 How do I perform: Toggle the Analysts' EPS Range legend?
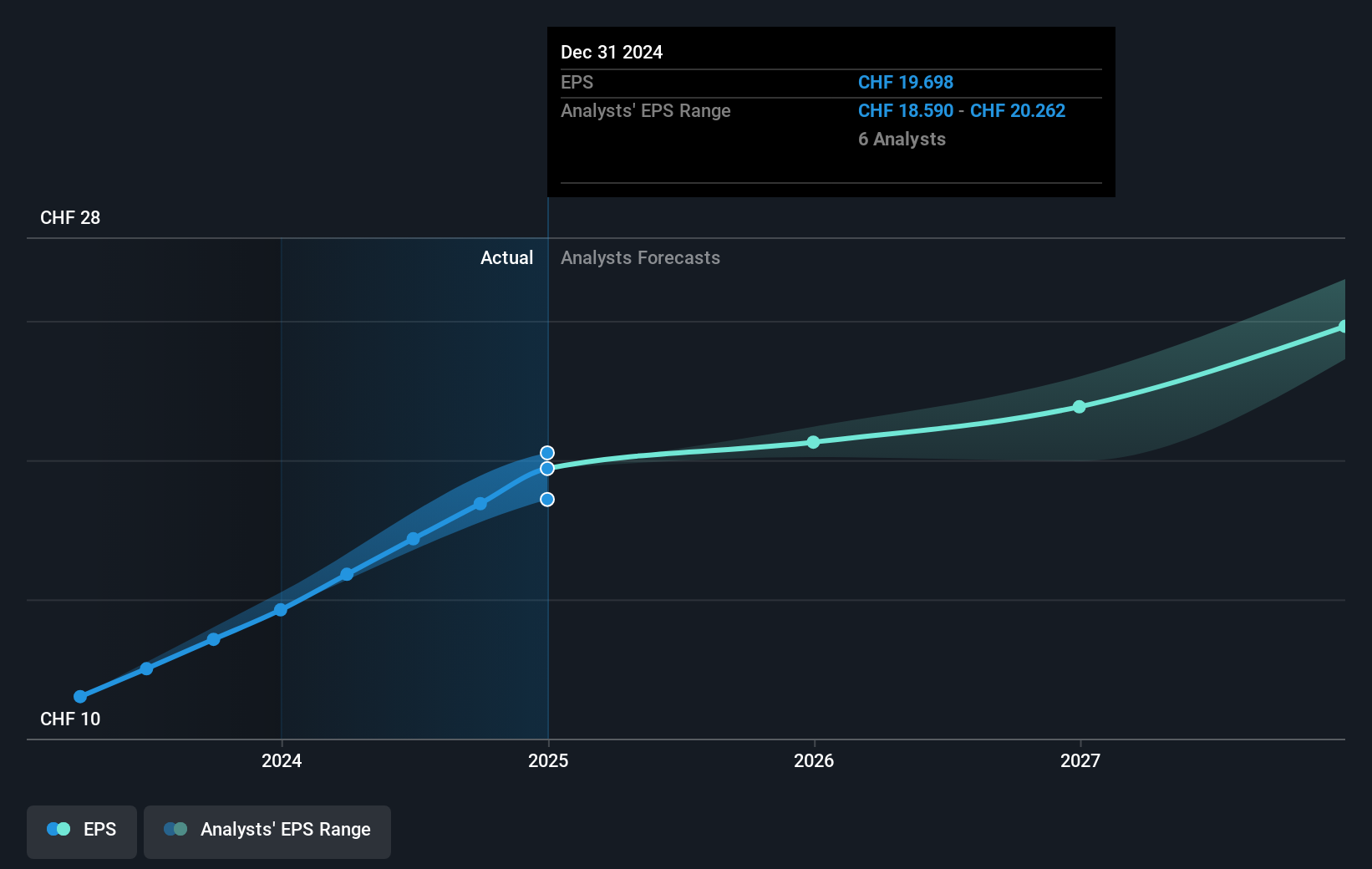(x=267, y=831)
